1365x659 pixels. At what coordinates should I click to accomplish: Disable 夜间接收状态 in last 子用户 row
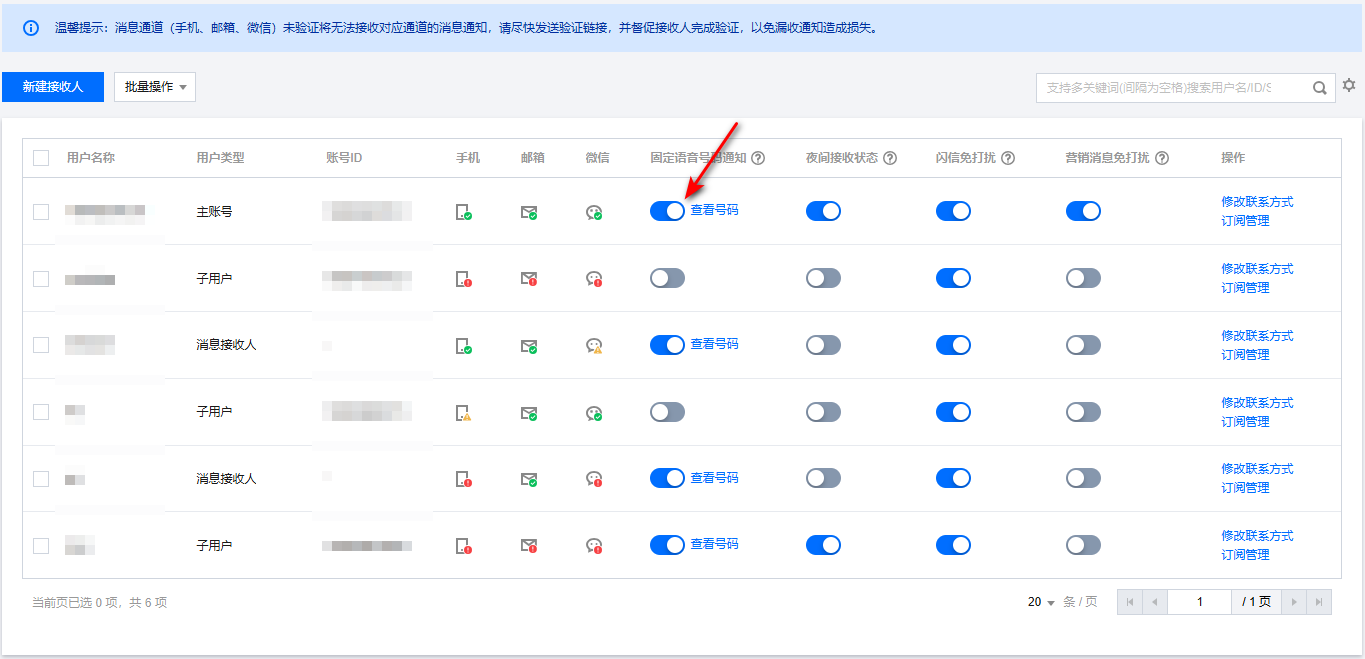[x=823, y=545]
